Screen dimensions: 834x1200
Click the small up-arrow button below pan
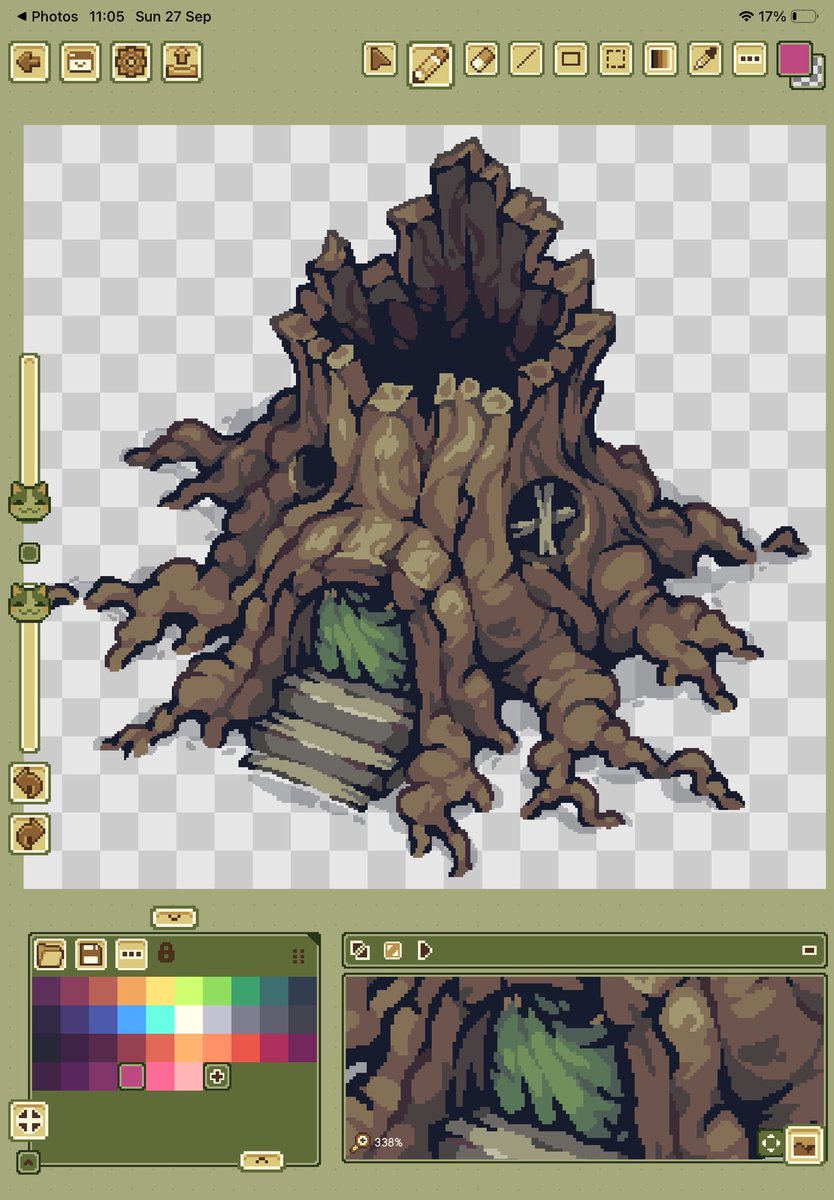pyautogui.click(x=28, y=1163)
